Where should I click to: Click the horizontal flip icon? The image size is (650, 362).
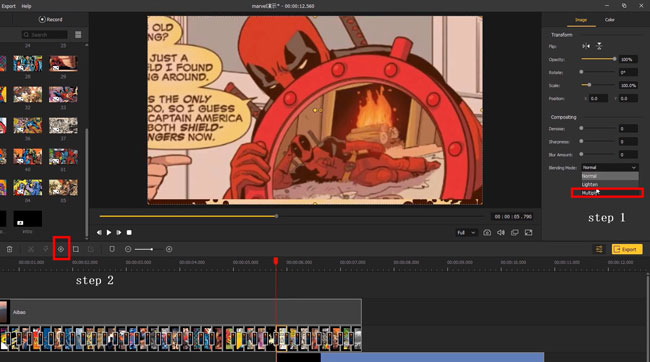point(586,46)
